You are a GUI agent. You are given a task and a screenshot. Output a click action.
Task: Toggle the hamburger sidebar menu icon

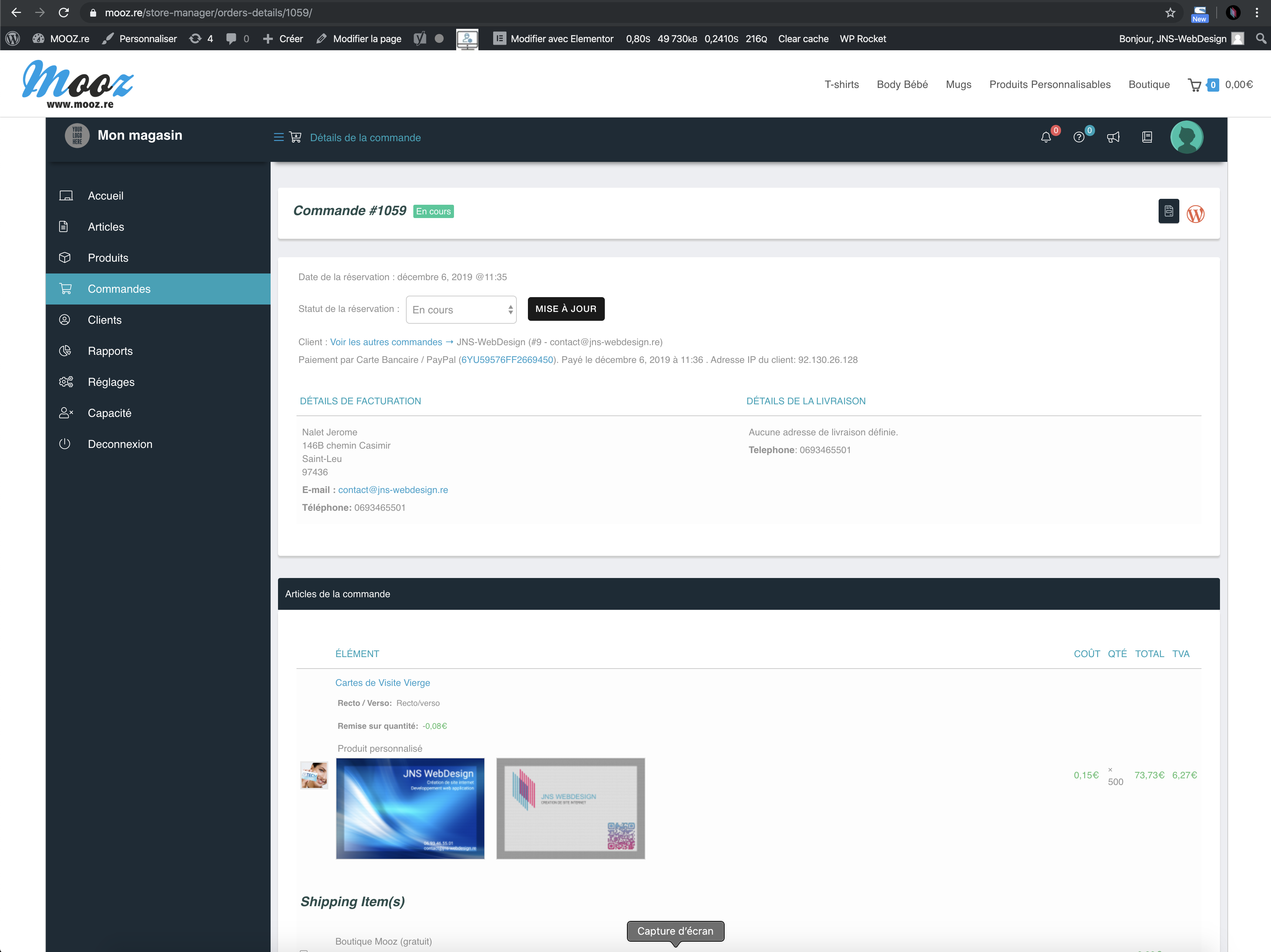(279, 137)
